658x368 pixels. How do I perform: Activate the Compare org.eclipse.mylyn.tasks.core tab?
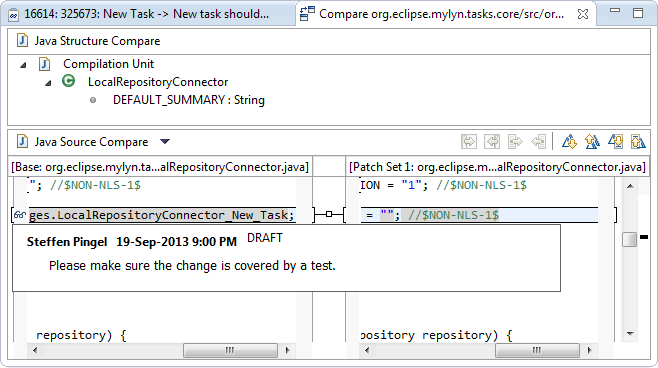pyautogui.click(x=441, y=14)
